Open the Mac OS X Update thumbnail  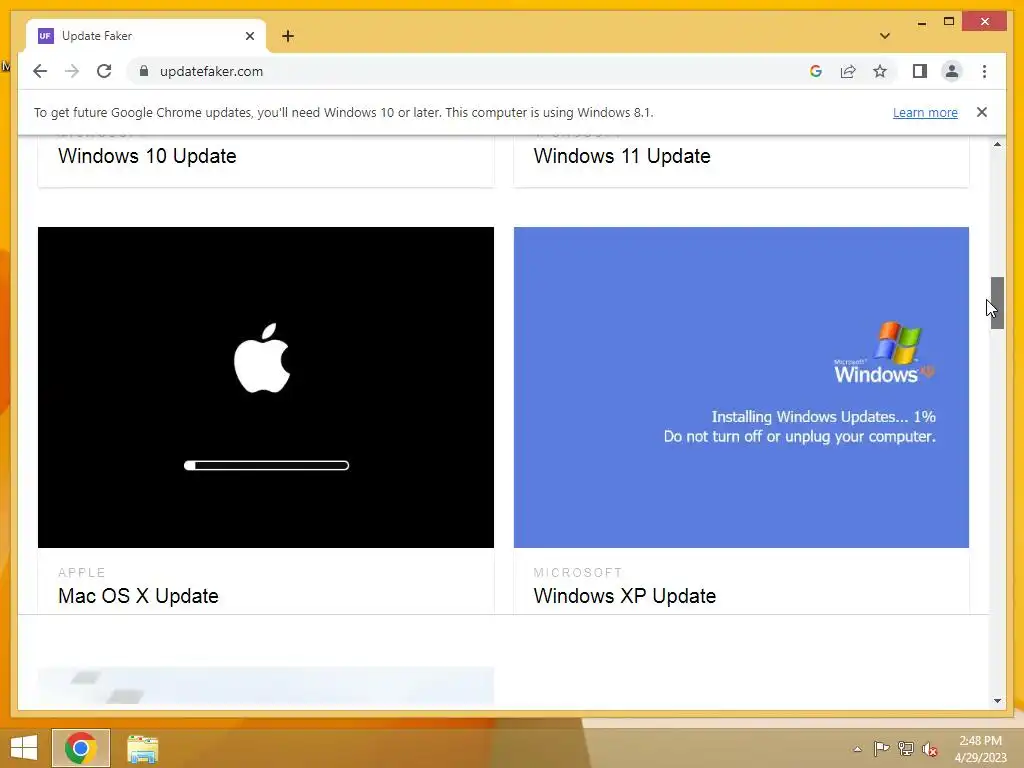point(266,387)
